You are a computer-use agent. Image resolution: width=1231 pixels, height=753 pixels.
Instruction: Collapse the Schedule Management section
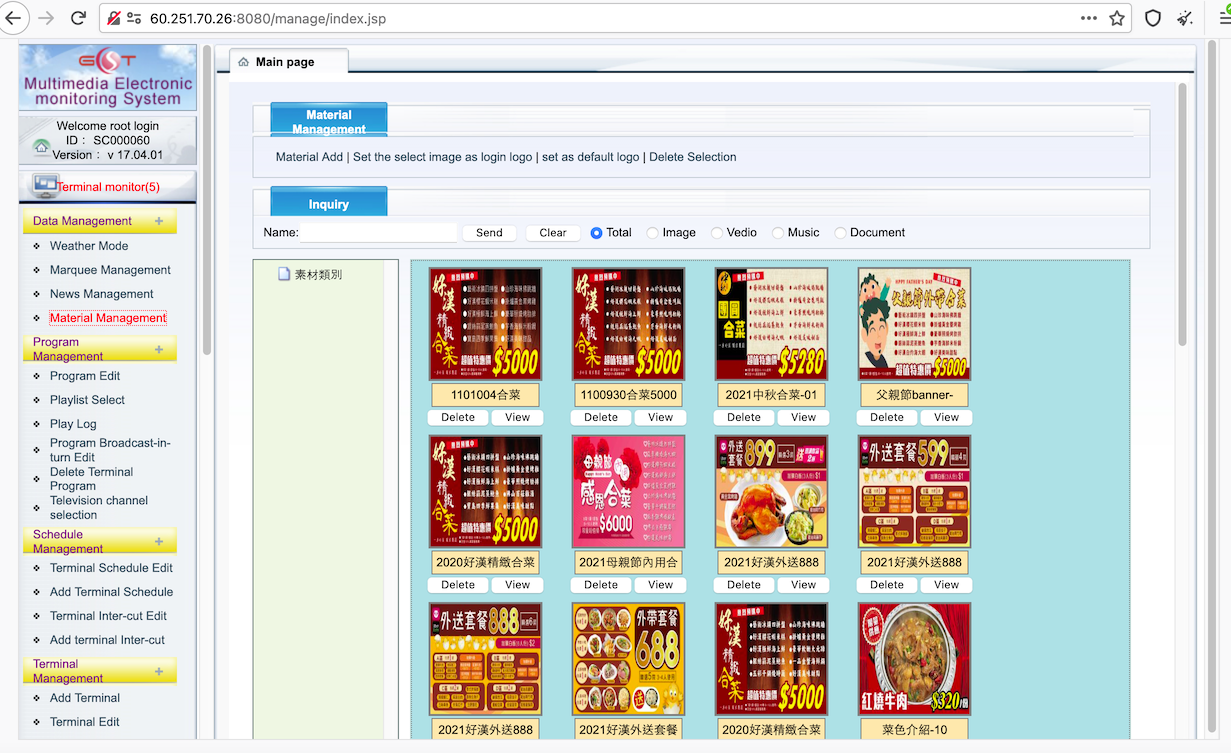pyautogui.click(x=159, y=541)
